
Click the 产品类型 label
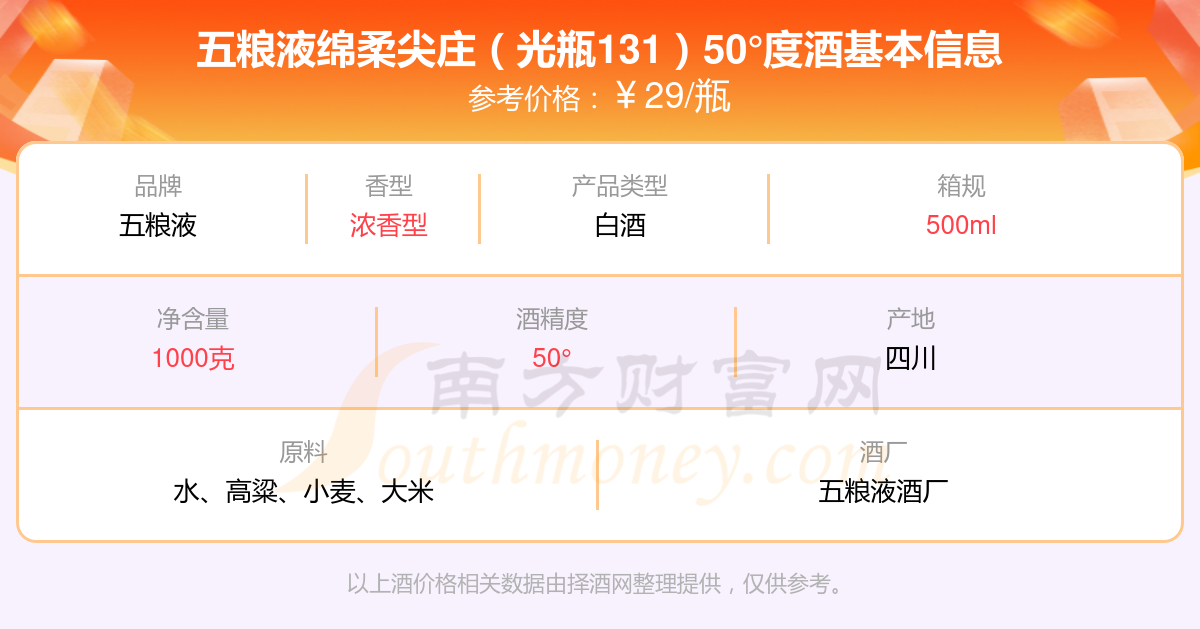[620, 186]
